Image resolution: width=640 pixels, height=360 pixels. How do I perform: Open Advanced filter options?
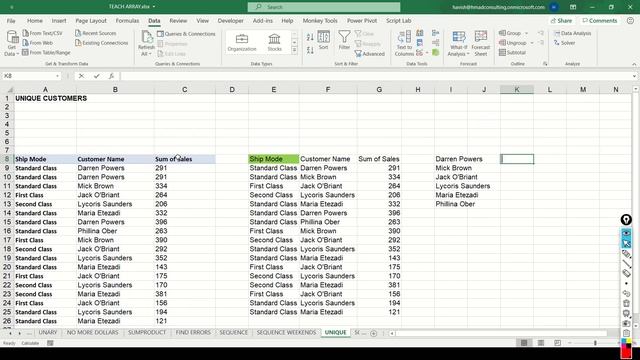coord(370,54)
